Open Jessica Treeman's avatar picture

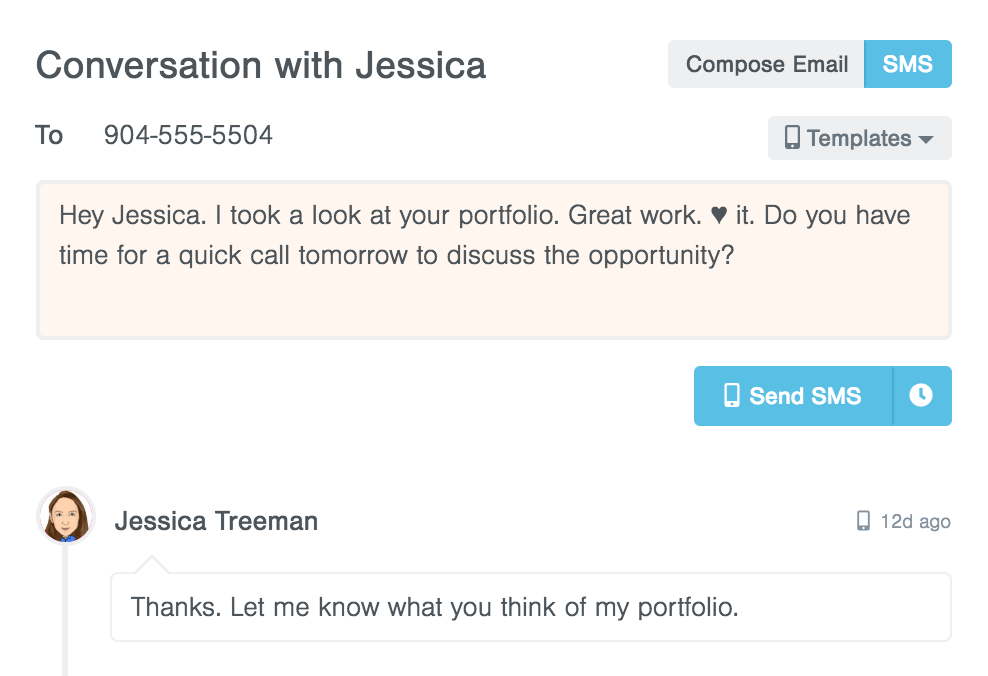(66, 516)
